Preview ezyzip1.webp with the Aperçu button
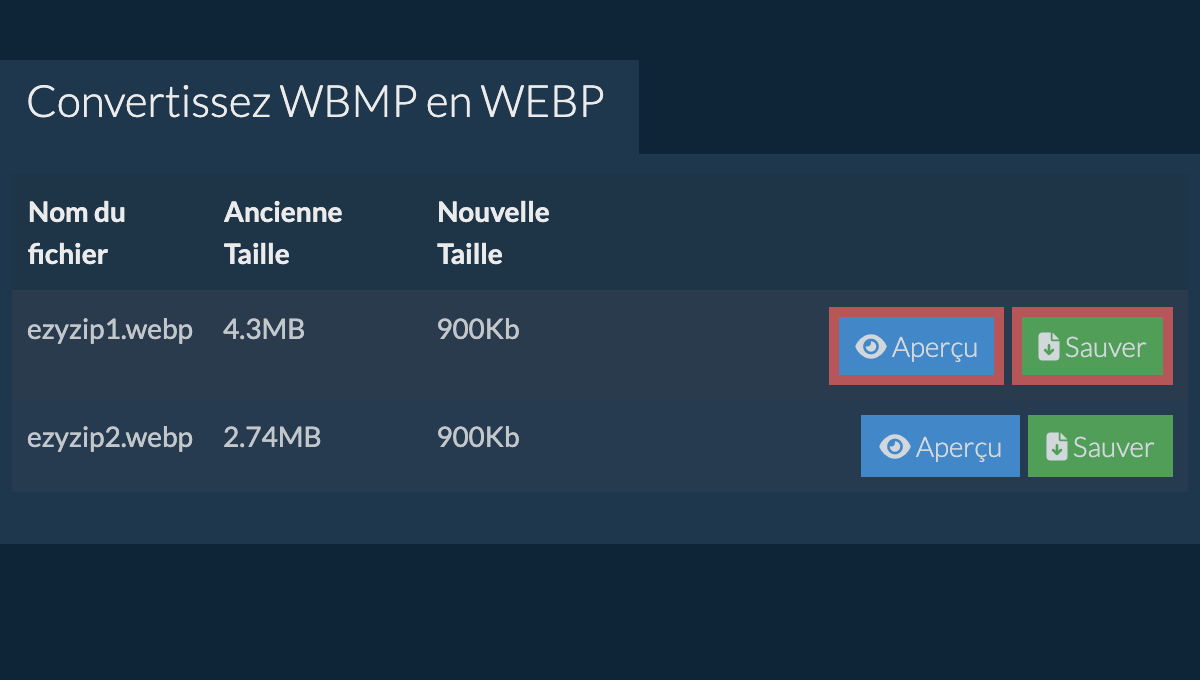 [x=916, y=346]
